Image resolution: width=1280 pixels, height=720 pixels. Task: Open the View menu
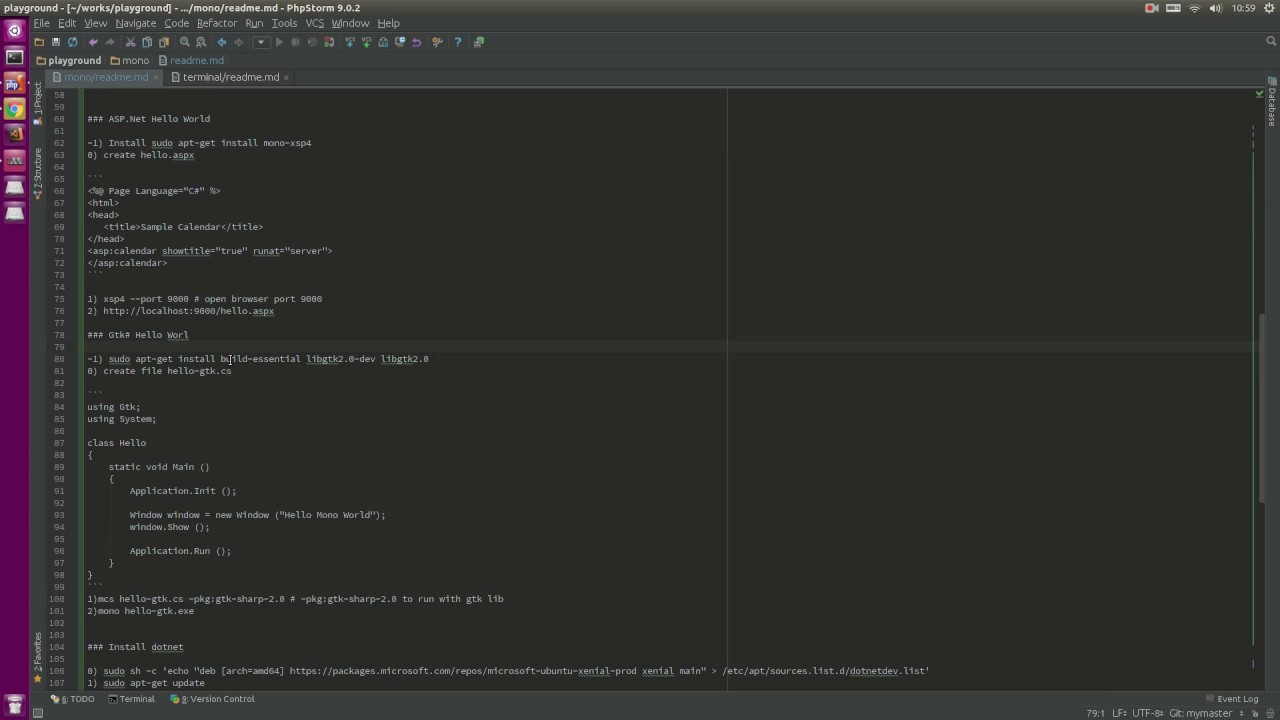click(x=95, y=23)
